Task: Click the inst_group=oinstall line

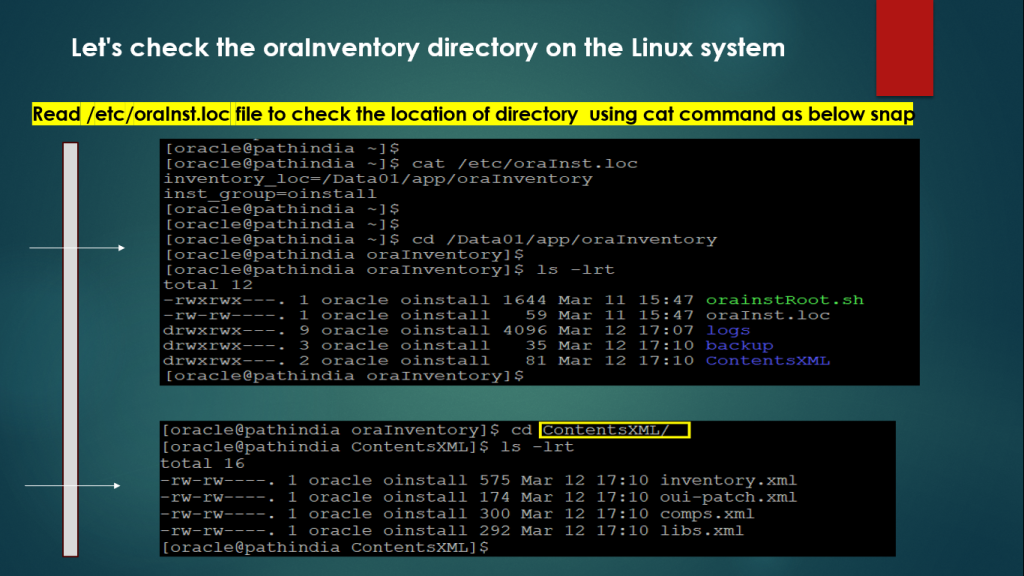Action: click(x=270, y=194)
